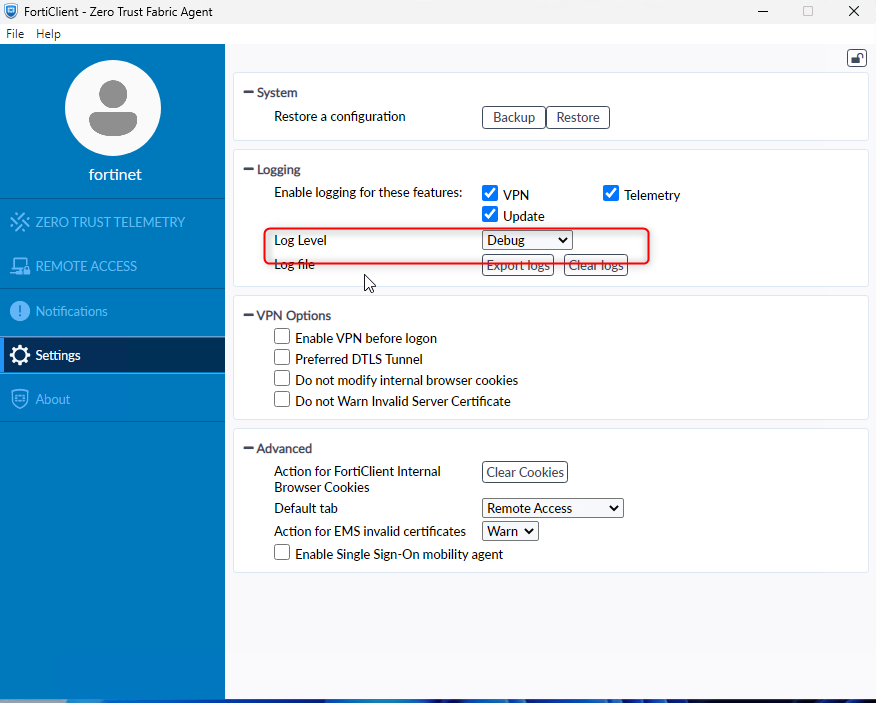Click the Settings gear icon
Screen dimensions: 876x703
click(20, 355)
